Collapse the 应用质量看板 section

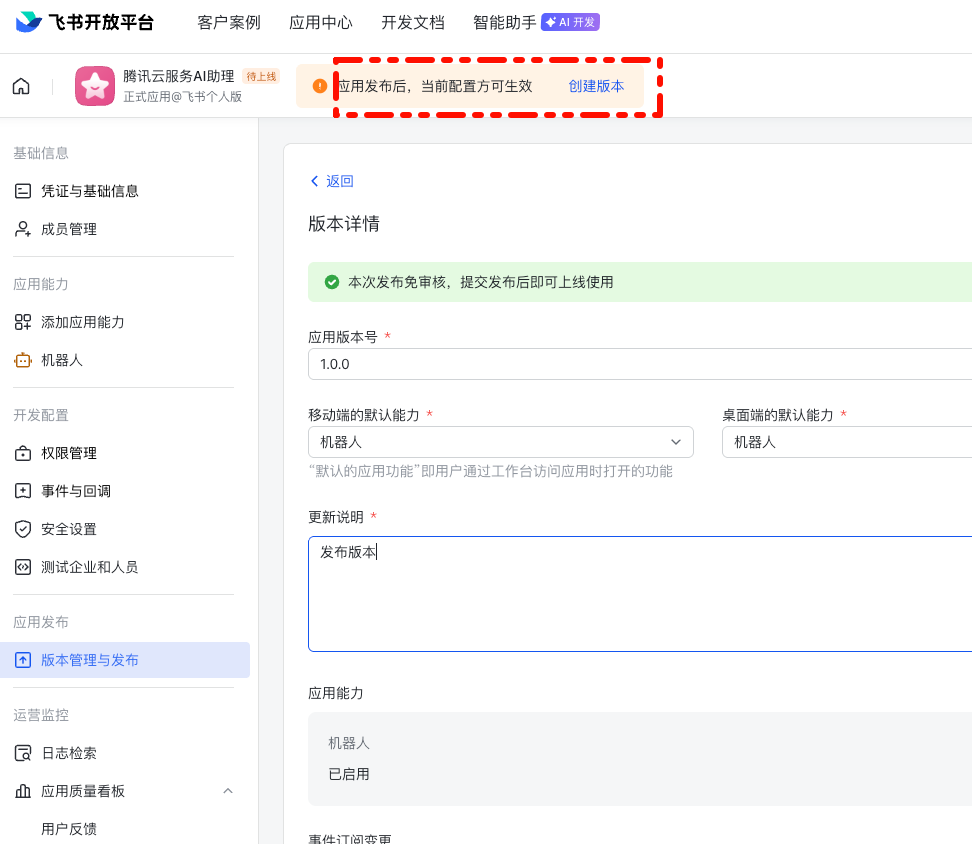pos(228,790)
